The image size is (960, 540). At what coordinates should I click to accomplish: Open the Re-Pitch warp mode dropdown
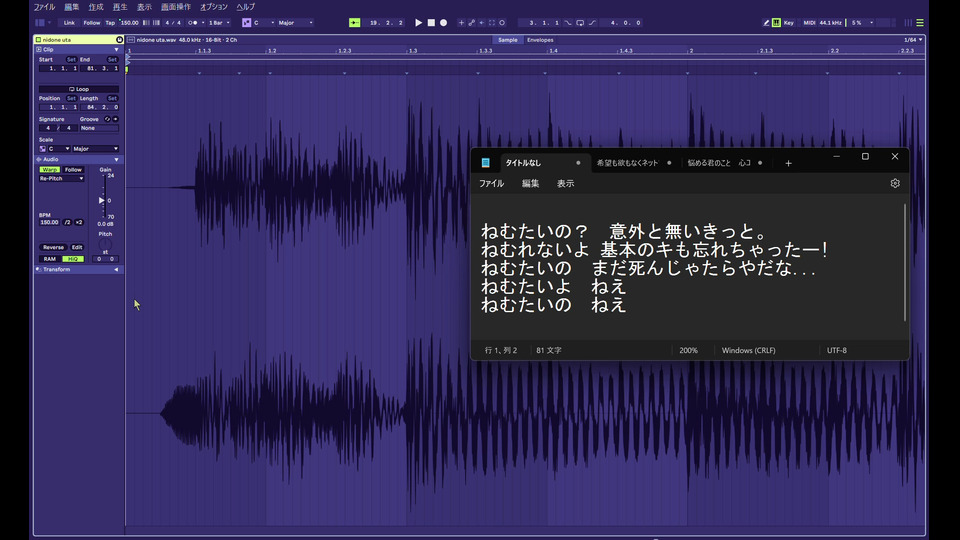(62, 179)
